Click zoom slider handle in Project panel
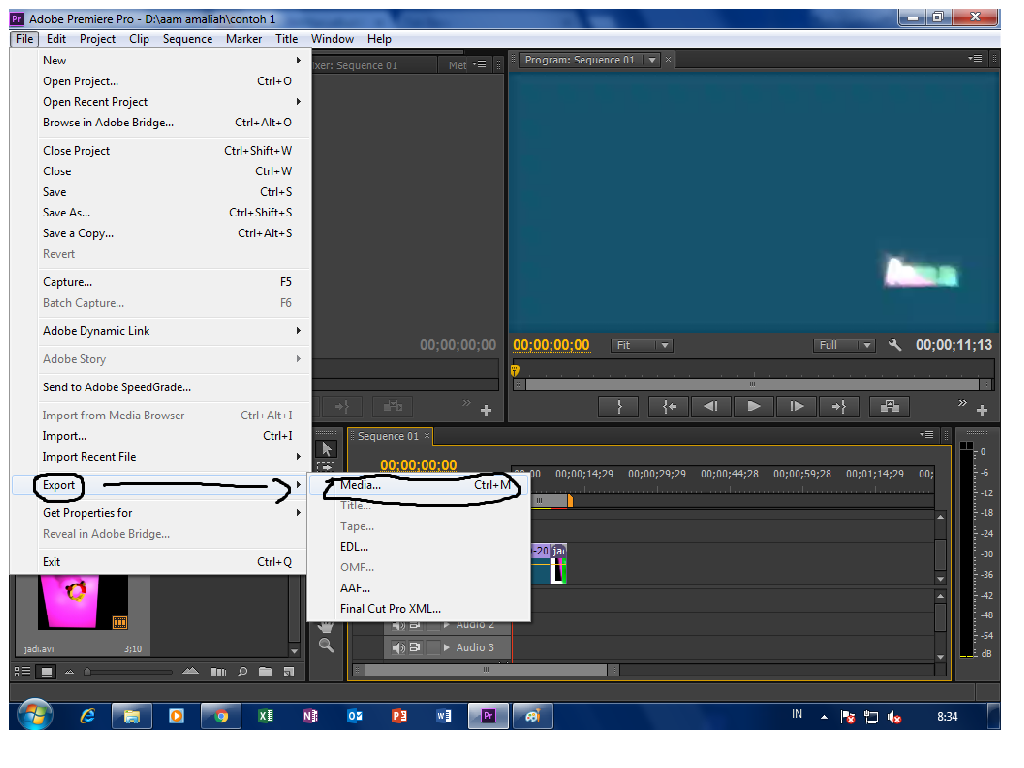This screenshot has height=768, width=1024. pos(87,671)
